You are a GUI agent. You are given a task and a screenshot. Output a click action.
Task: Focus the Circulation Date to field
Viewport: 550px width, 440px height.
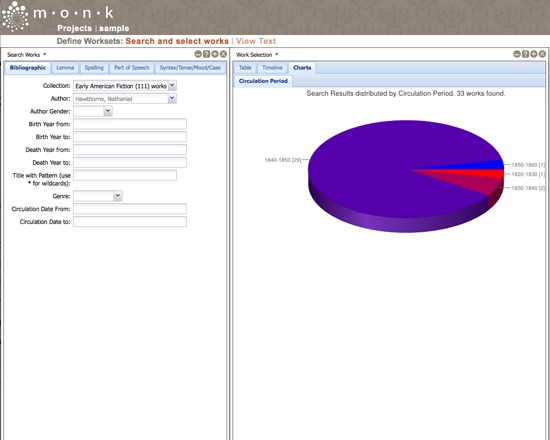coord(130,221)
